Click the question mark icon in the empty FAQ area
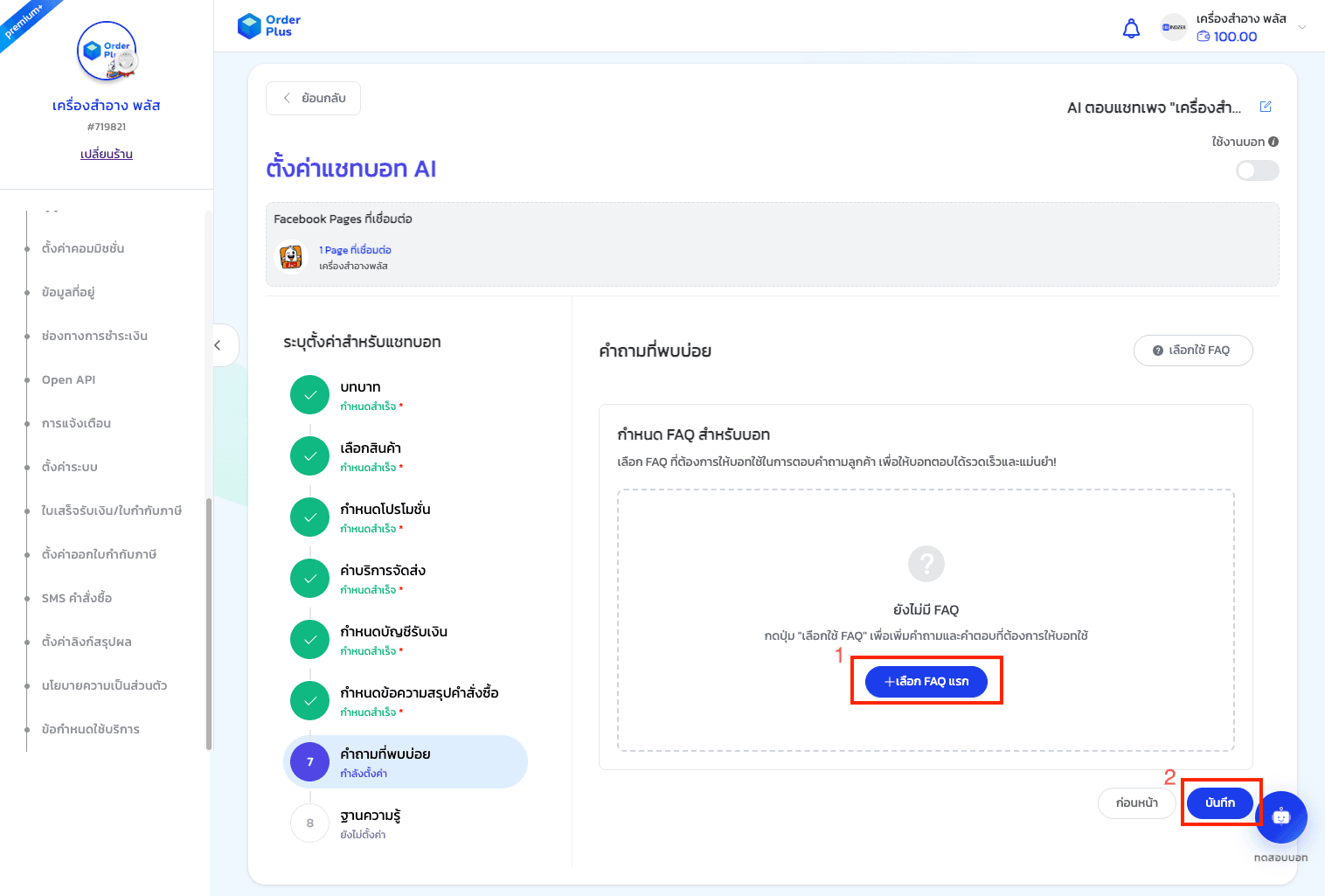Screen dimensions: 1325x896 click(x=926, y=564)
